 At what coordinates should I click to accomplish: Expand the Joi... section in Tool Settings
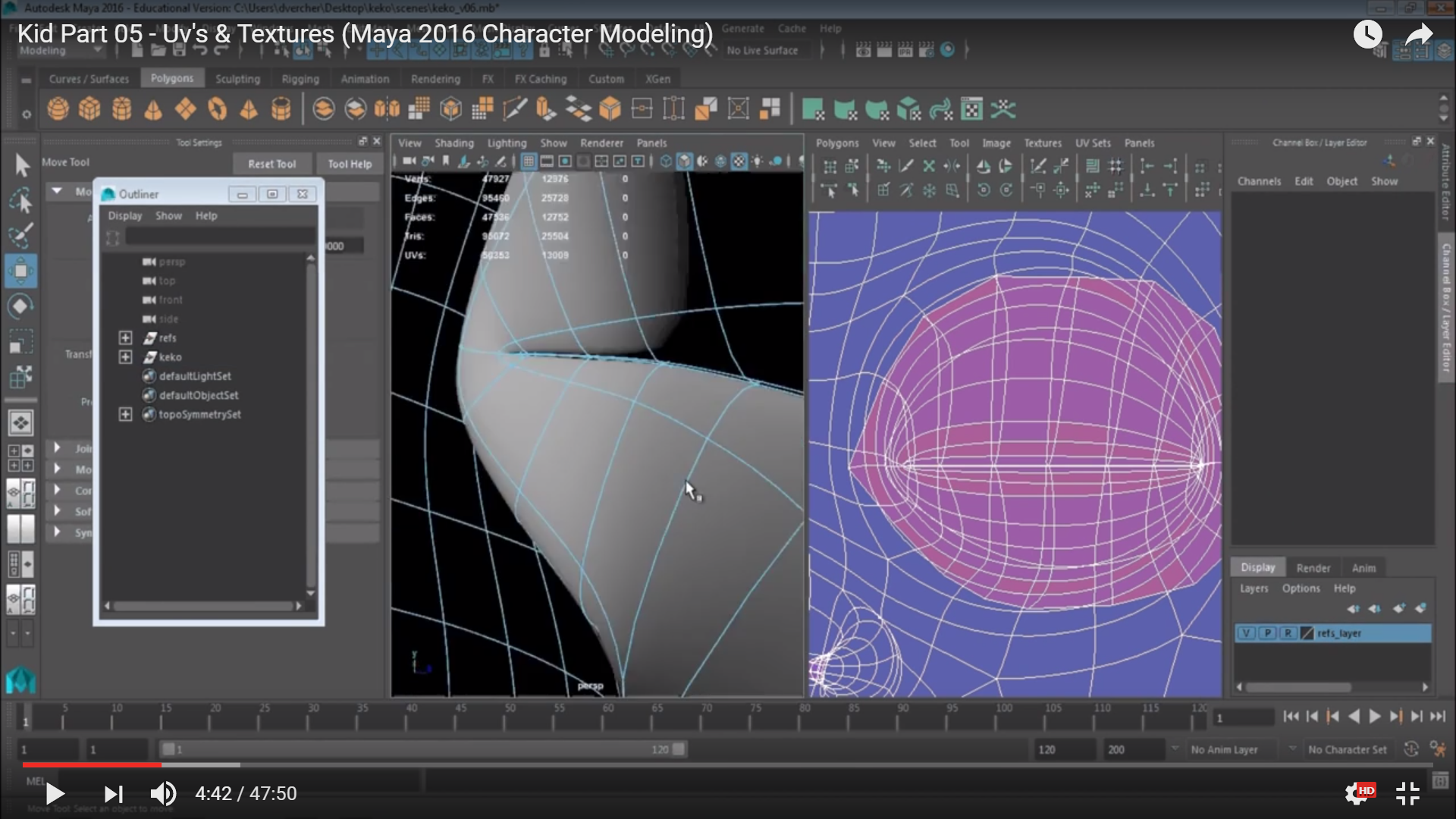[x=57, y=448]
